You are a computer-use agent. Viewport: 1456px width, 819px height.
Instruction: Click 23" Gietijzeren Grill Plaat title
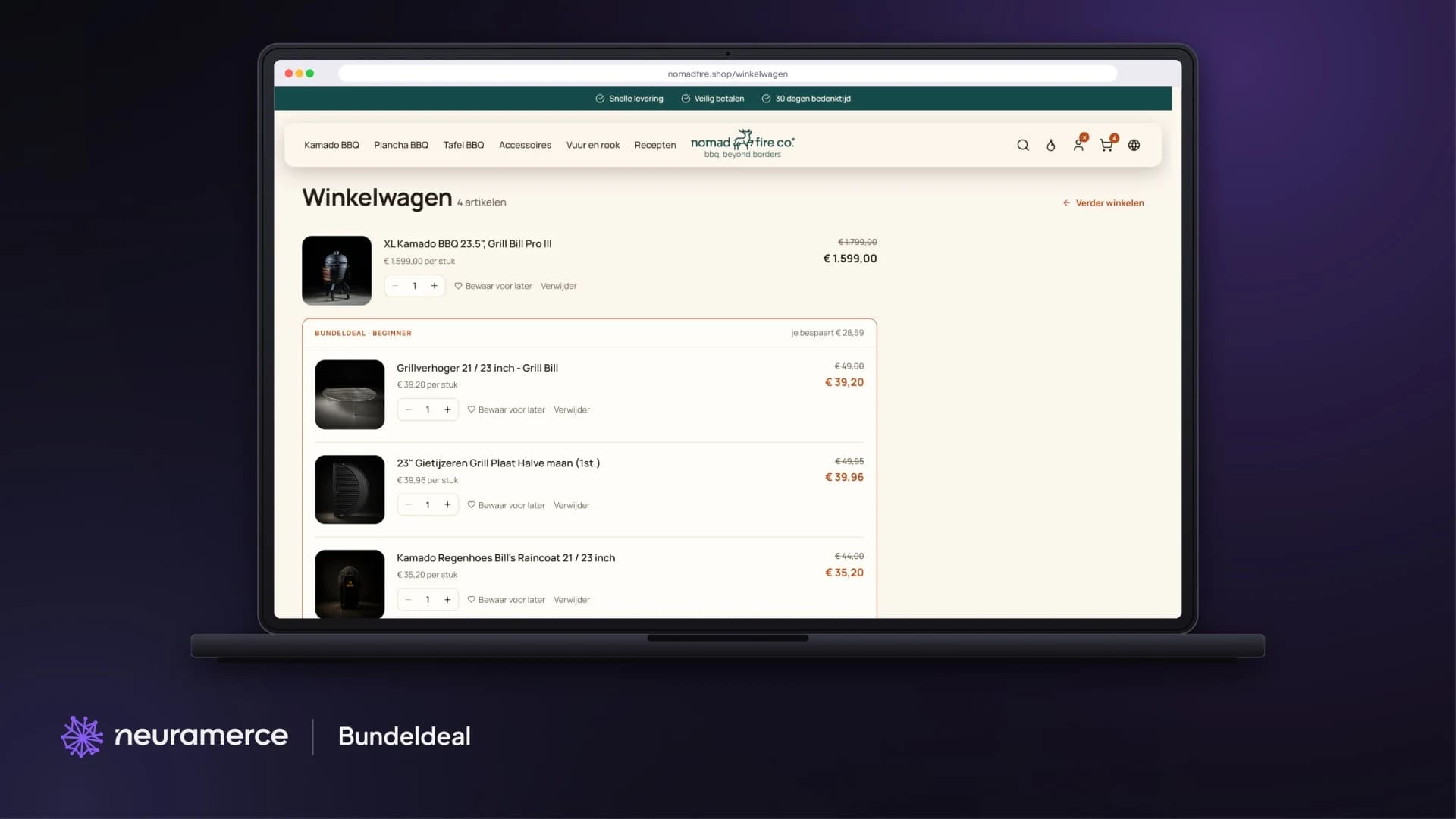tap(498, 463)
